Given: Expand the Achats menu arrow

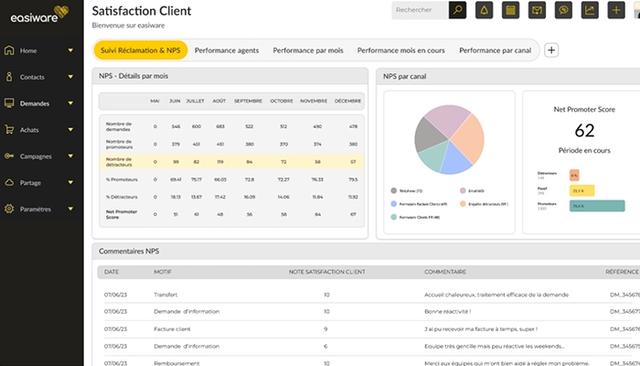Looking at the screenshot, I should point(71,130).
